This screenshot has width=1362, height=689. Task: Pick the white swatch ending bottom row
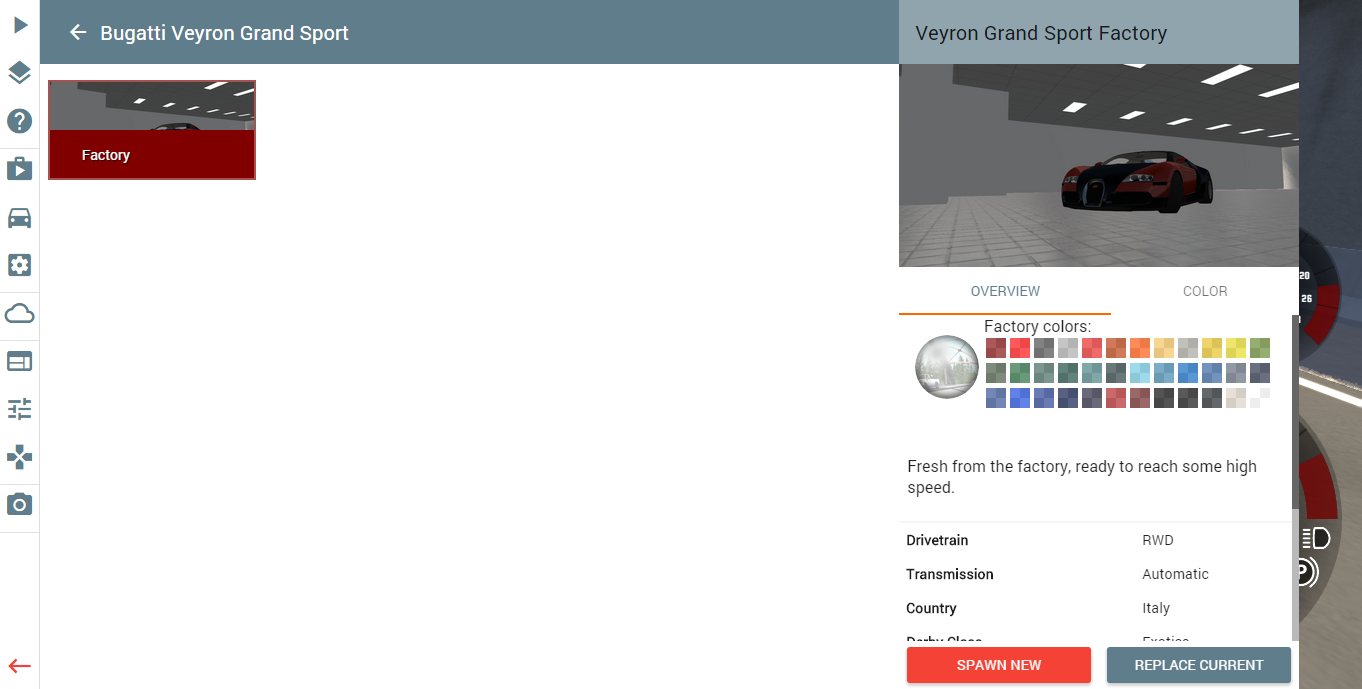[x=1260, y=398]
